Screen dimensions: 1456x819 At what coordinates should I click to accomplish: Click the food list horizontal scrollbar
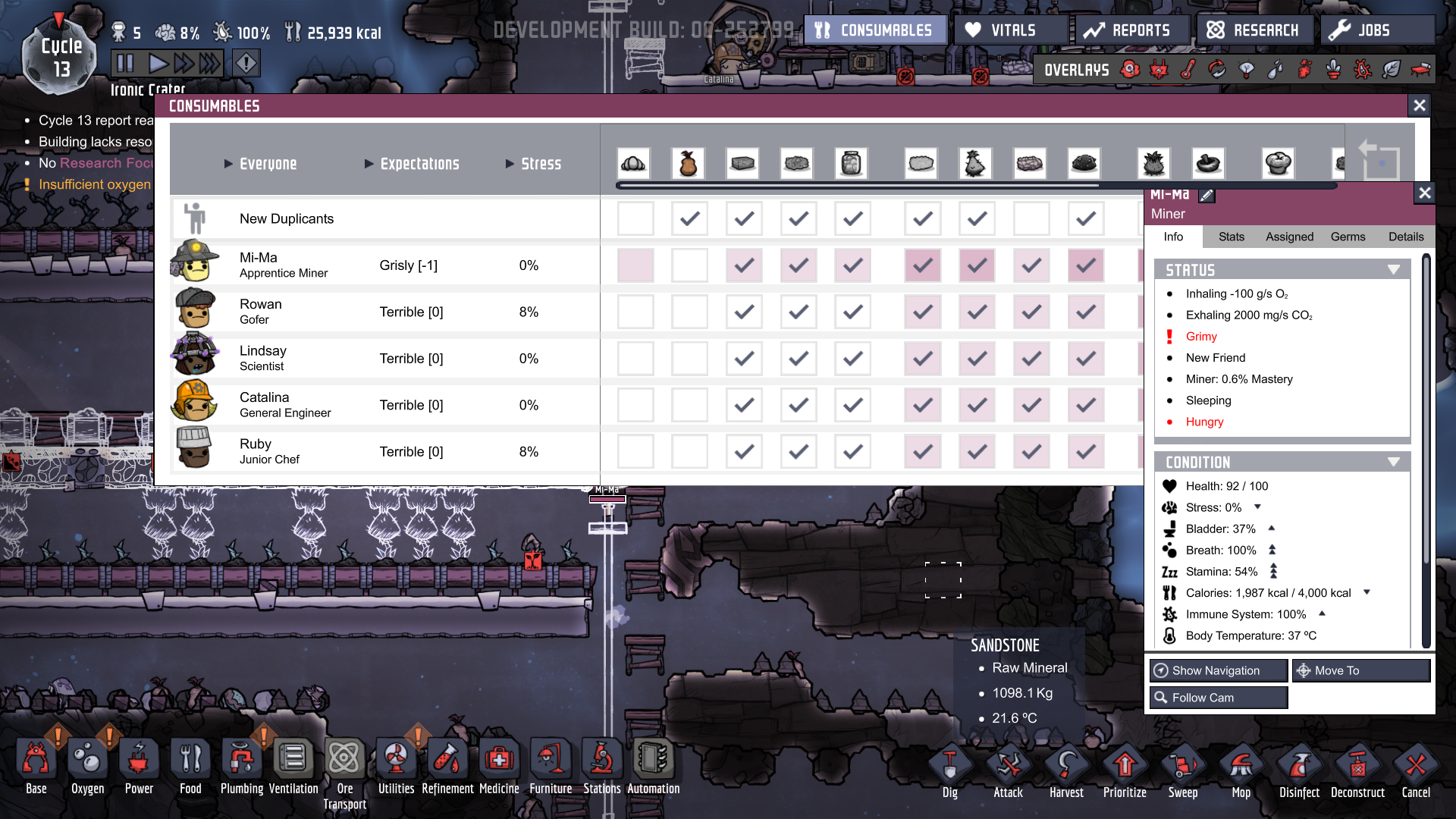point(857,185)
